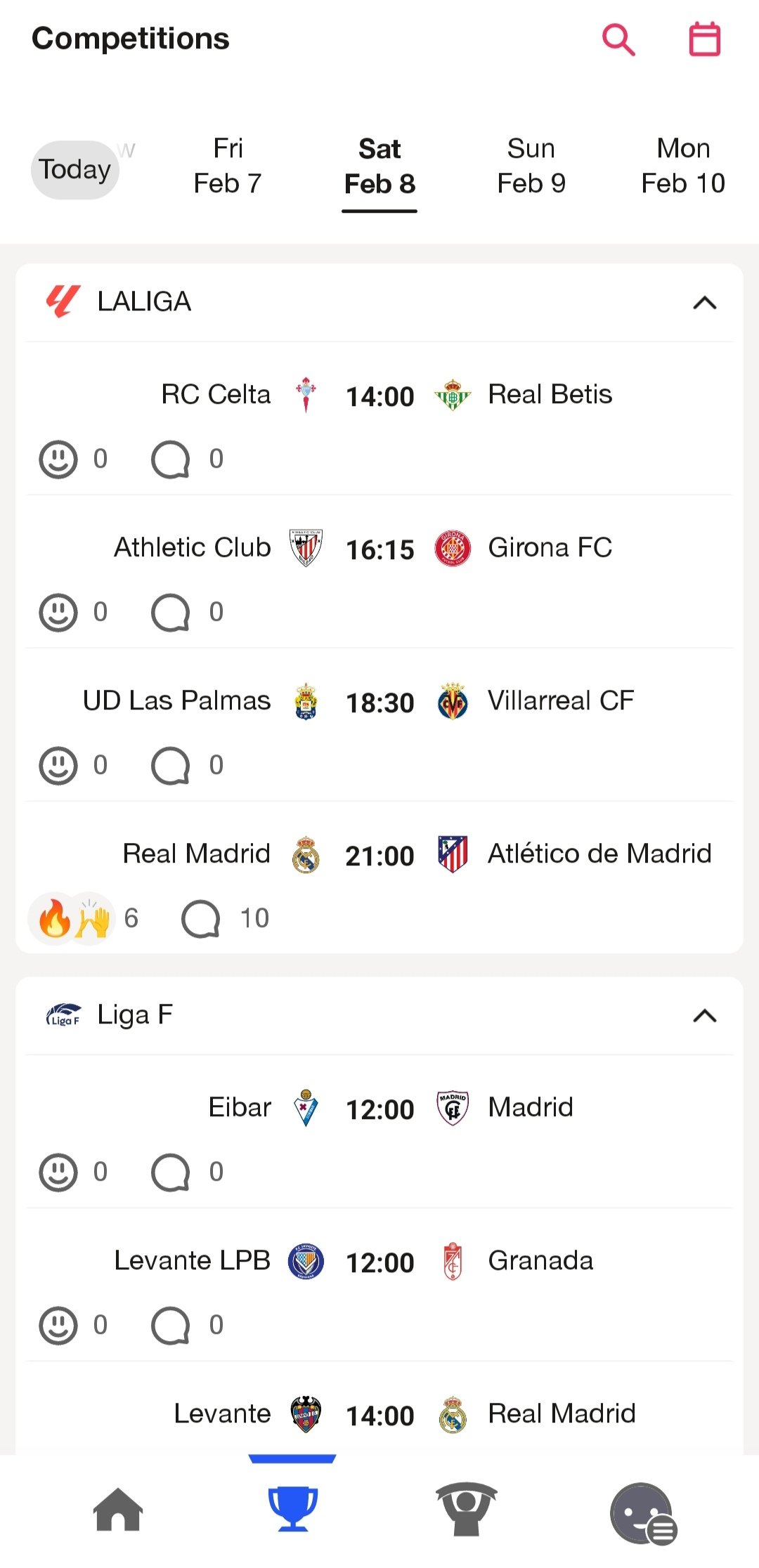Collapse the Liga F section
This screenshot has height=1568, width=759.
click(705, 1016)
